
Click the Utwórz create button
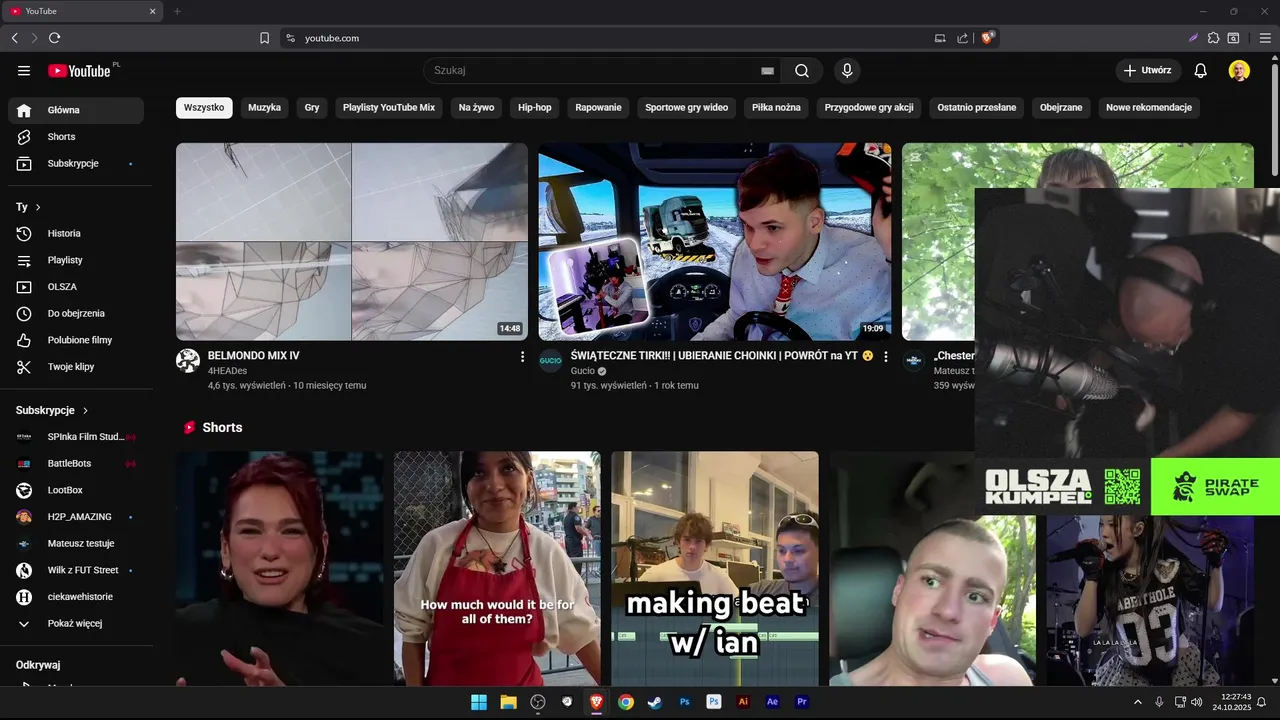pos(1148,71)
